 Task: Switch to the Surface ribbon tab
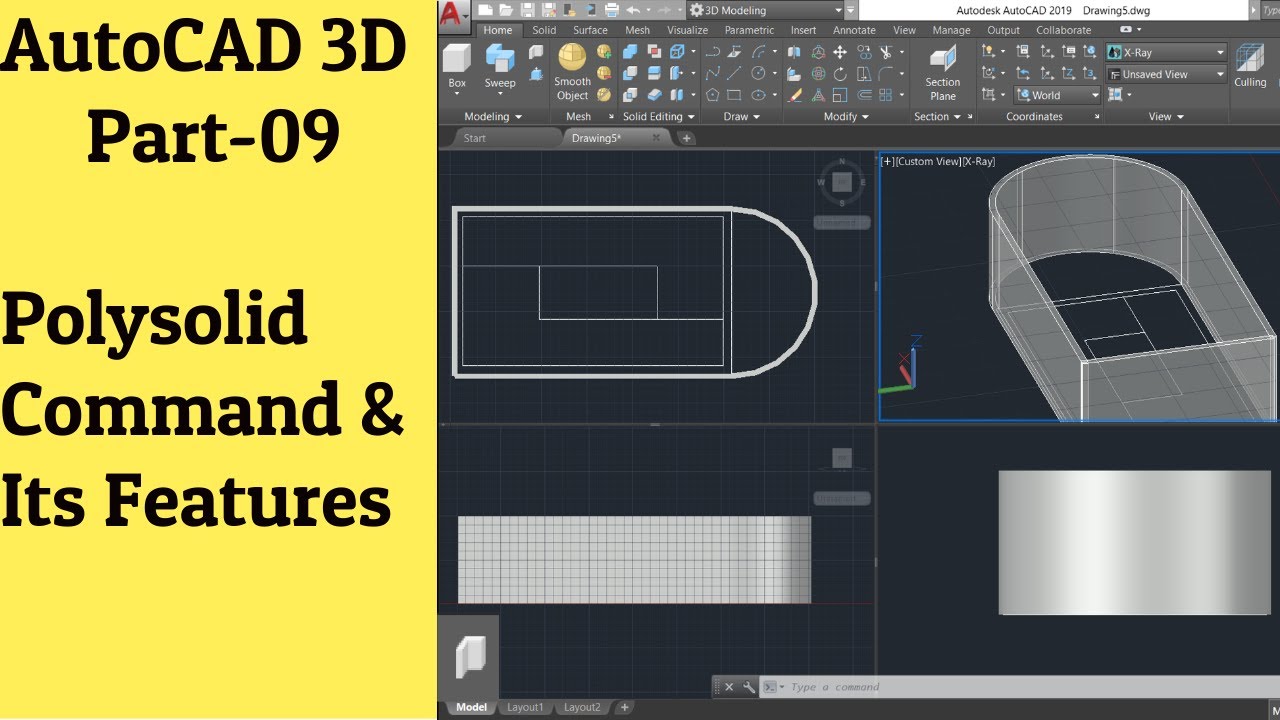(590, 30)
